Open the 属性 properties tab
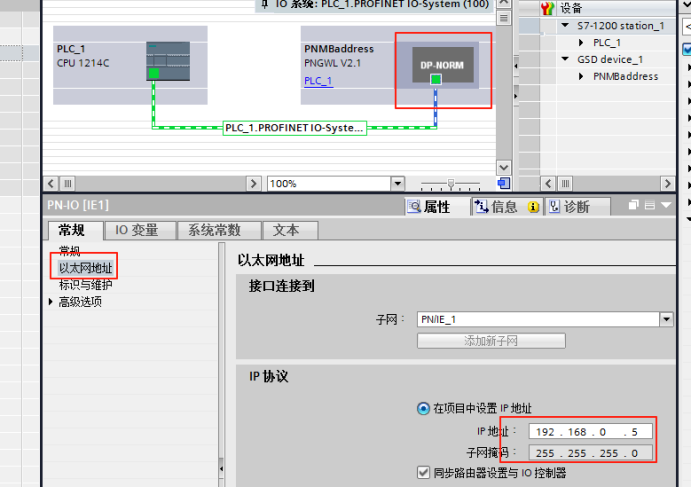This screenshot has height=488, width=692. pos(437,206)
